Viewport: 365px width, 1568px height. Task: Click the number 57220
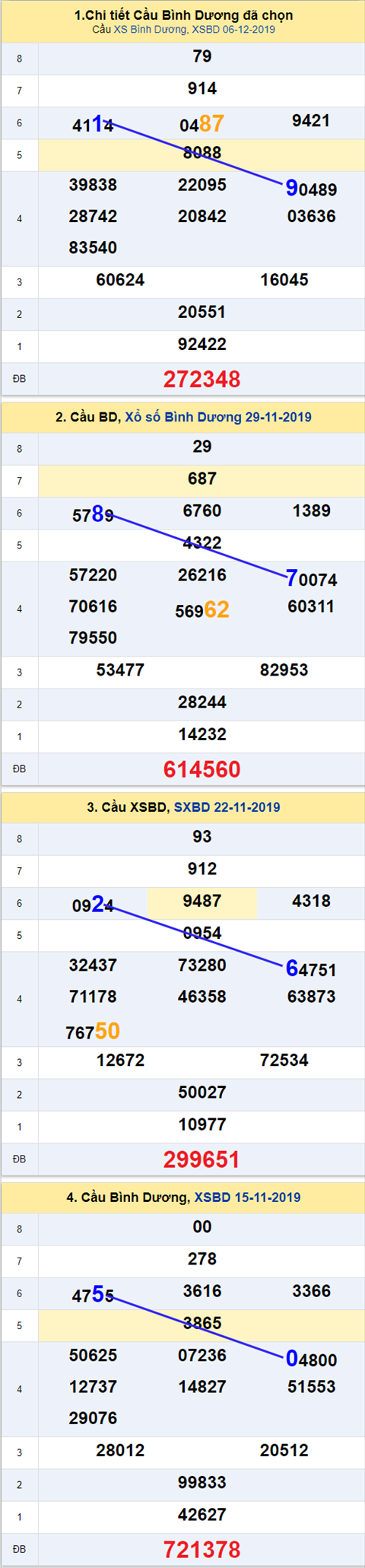point(93,575)
